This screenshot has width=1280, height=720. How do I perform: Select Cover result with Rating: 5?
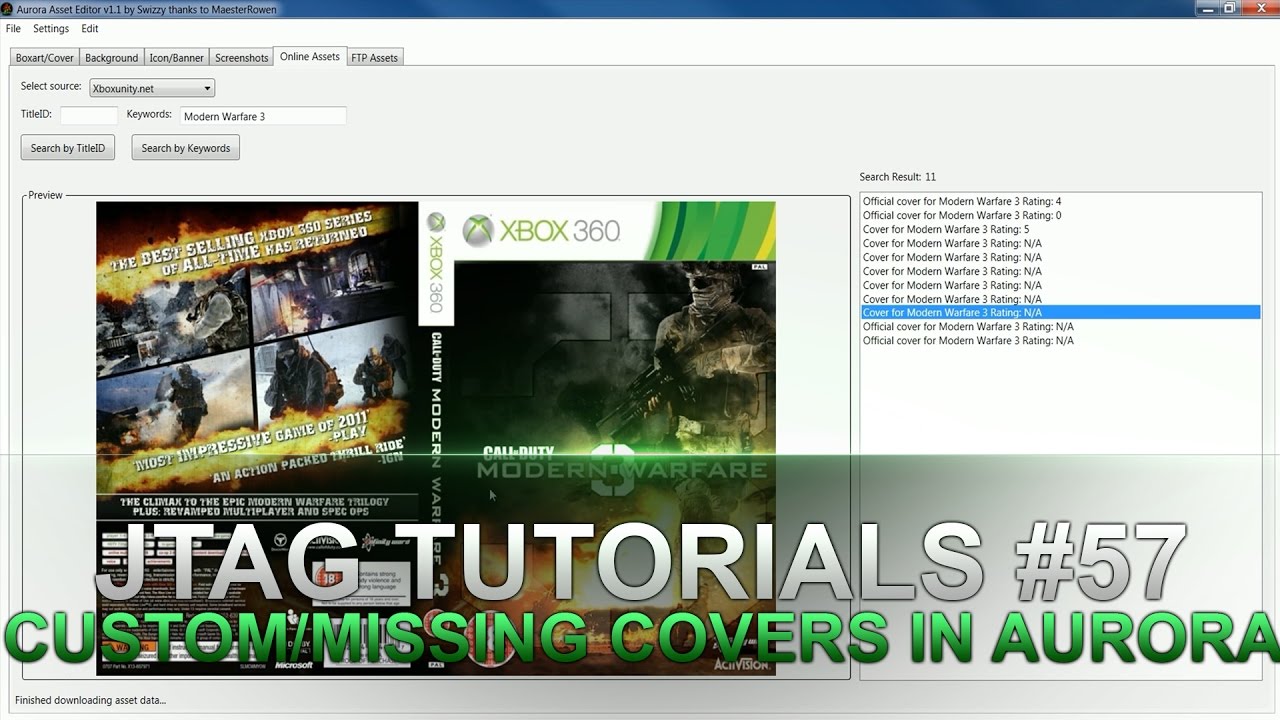click(1060, 230)
